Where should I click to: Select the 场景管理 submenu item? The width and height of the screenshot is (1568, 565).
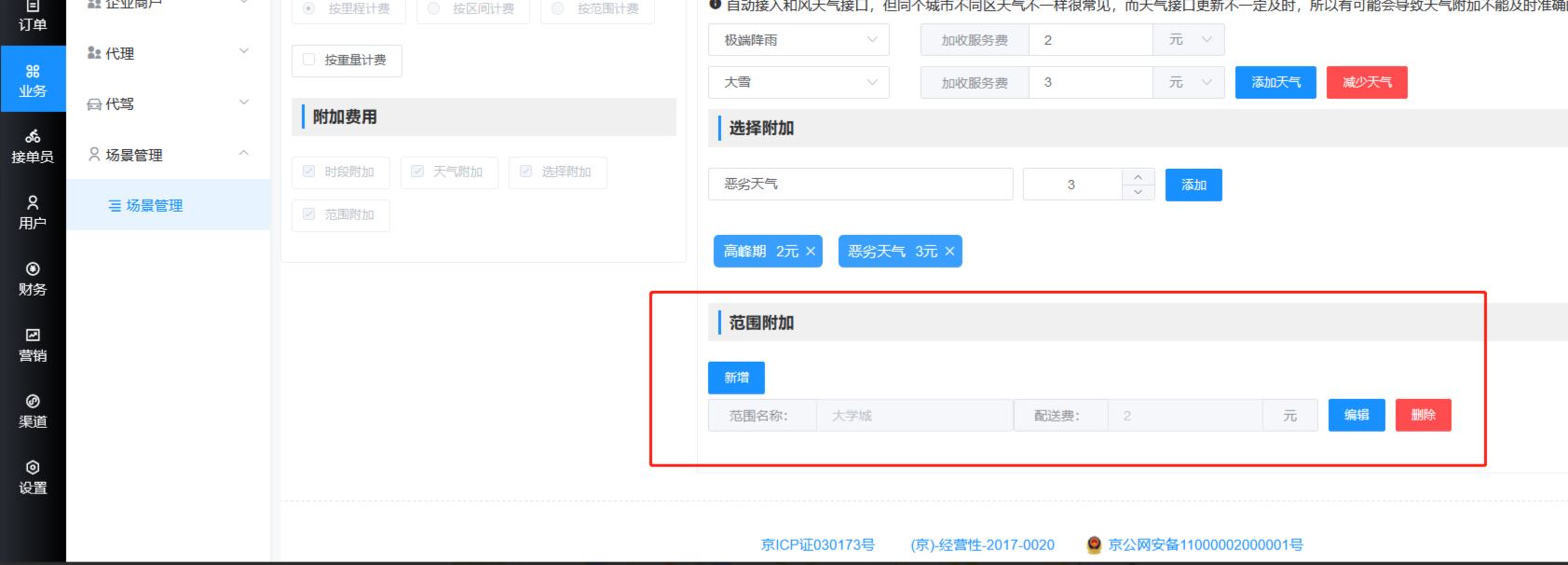[154, 205]
